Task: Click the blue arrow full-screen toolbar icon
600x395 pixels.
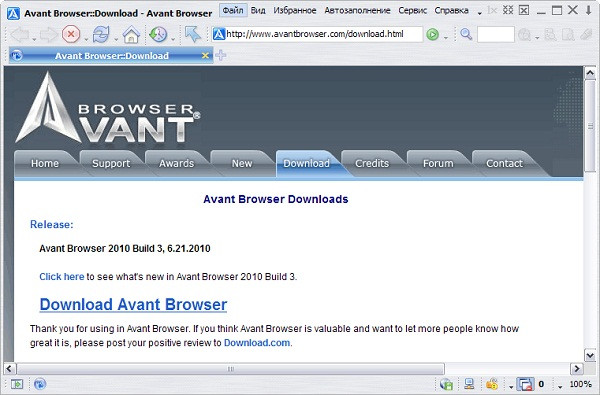Action: (192, 34)
